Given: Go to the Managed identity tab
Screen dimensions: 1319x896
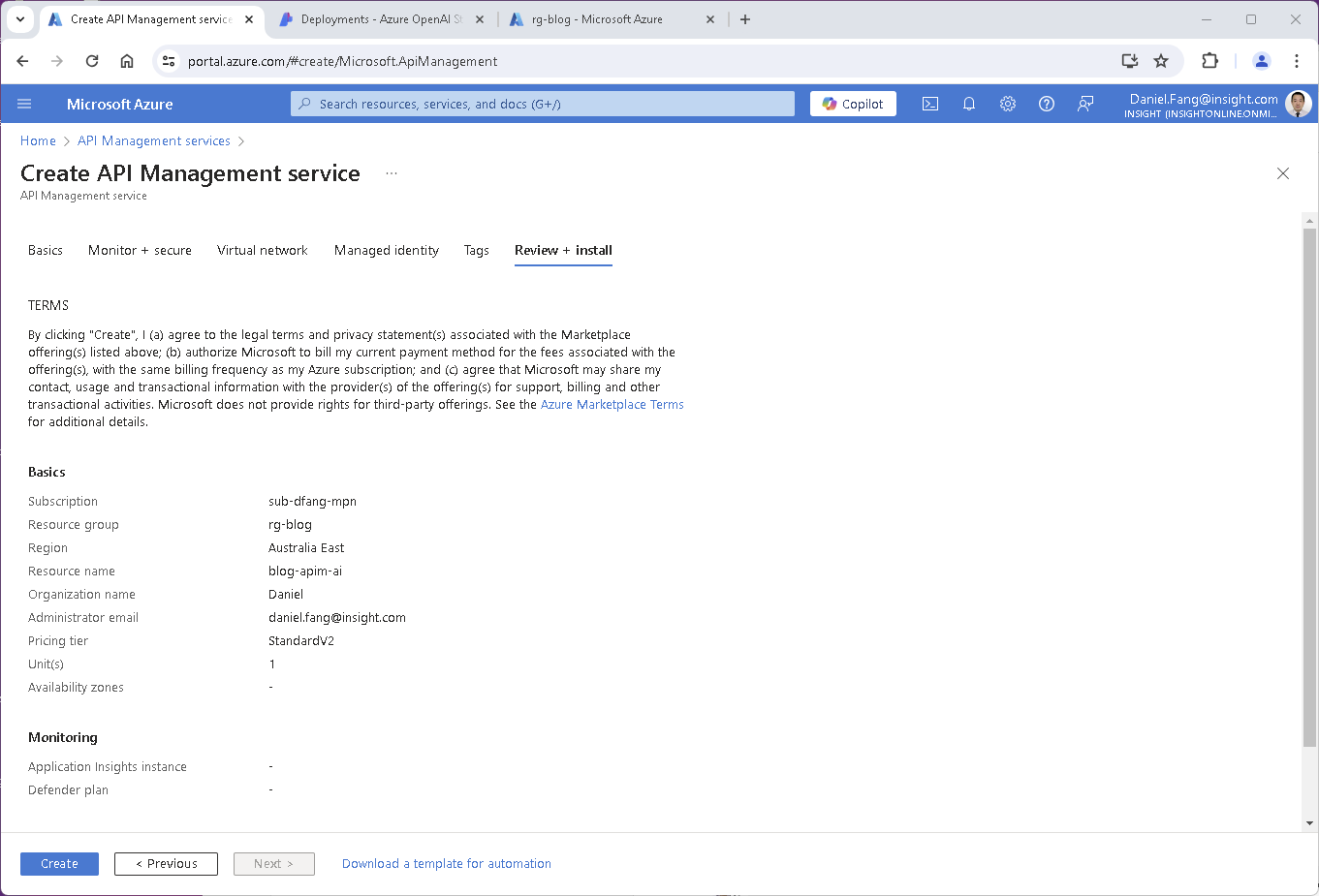Looking at the screenshot, I should pyautogui.click(x=387, y=250).
